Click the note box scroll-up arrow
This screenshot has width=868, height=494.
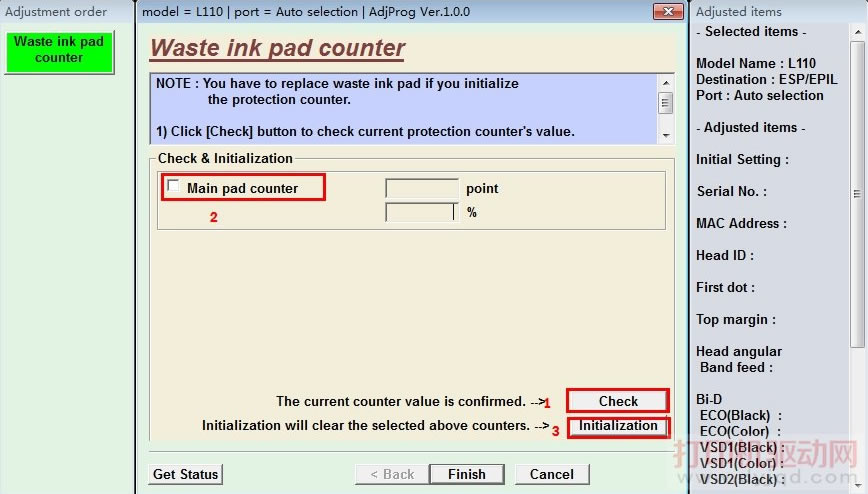[666, 82]
